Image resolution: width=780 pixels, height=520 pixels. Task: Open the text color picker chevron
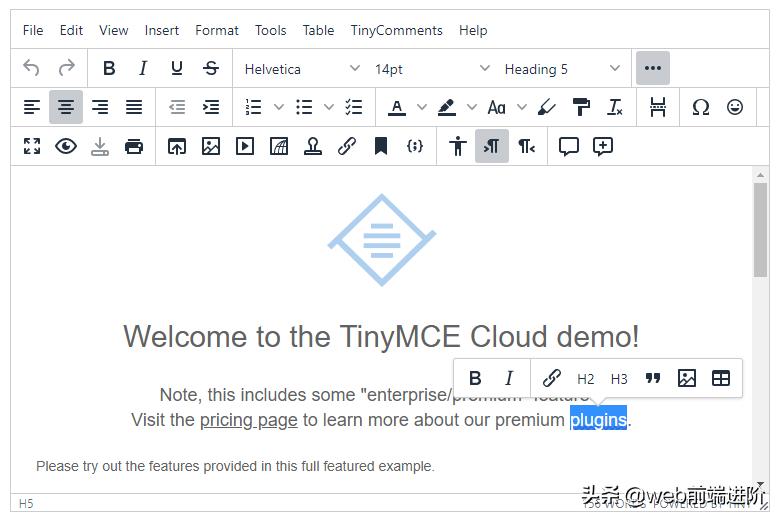coord(422,107)
